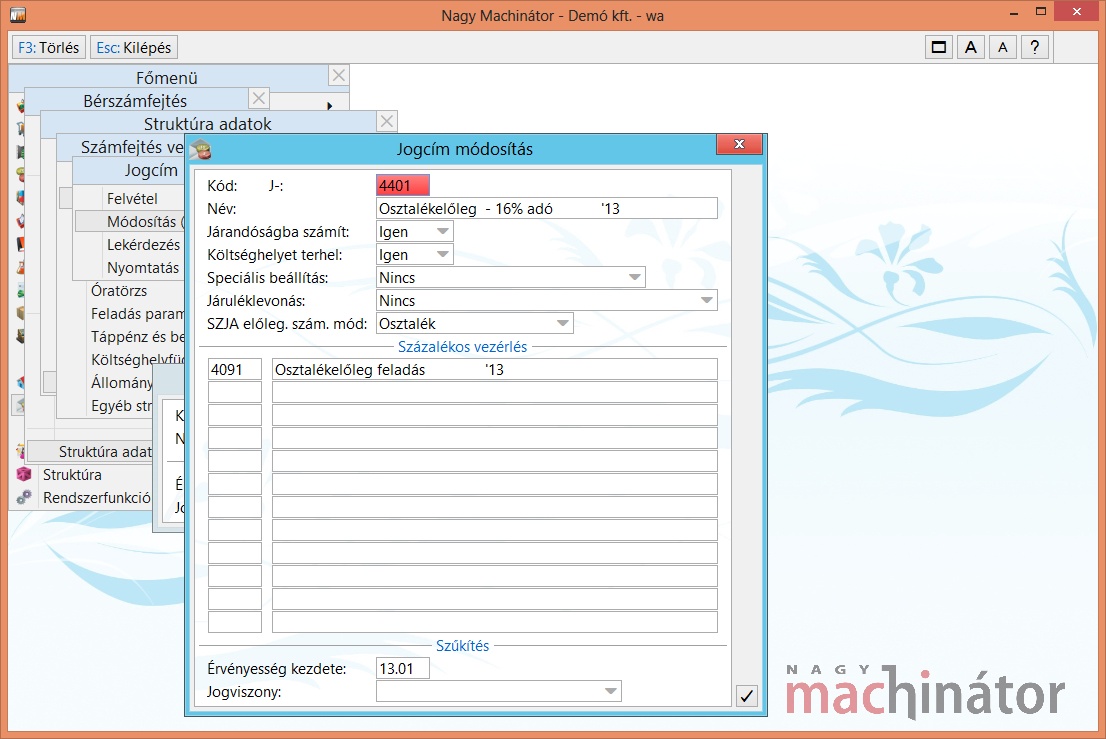
Task: Click Rendszerfunkció in the main menu
Action: coord(97,498)
